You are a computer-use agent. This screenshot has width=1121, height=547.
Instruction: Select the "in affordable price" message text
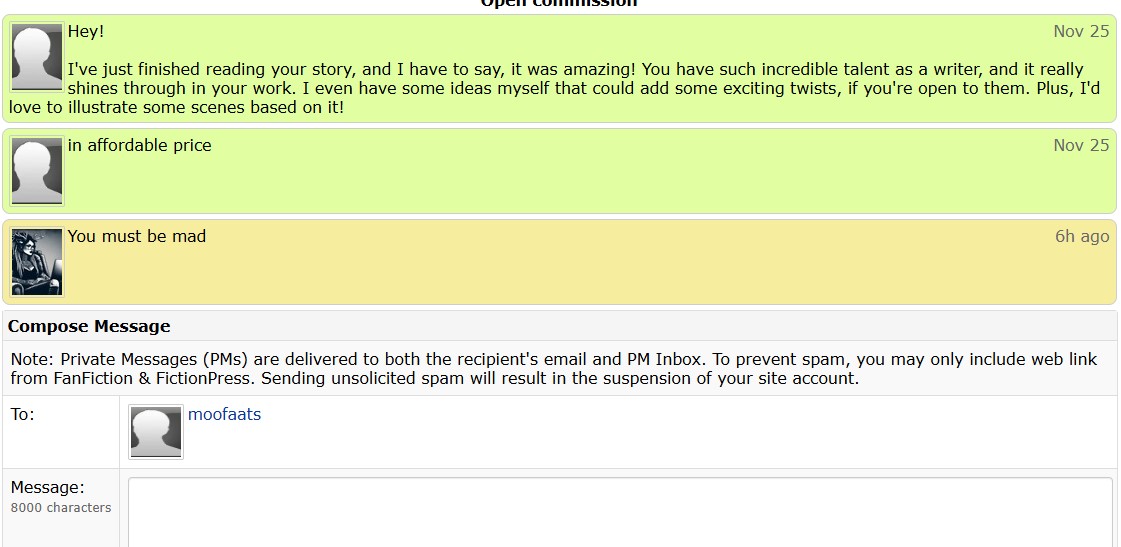click(x=139, y=145)
